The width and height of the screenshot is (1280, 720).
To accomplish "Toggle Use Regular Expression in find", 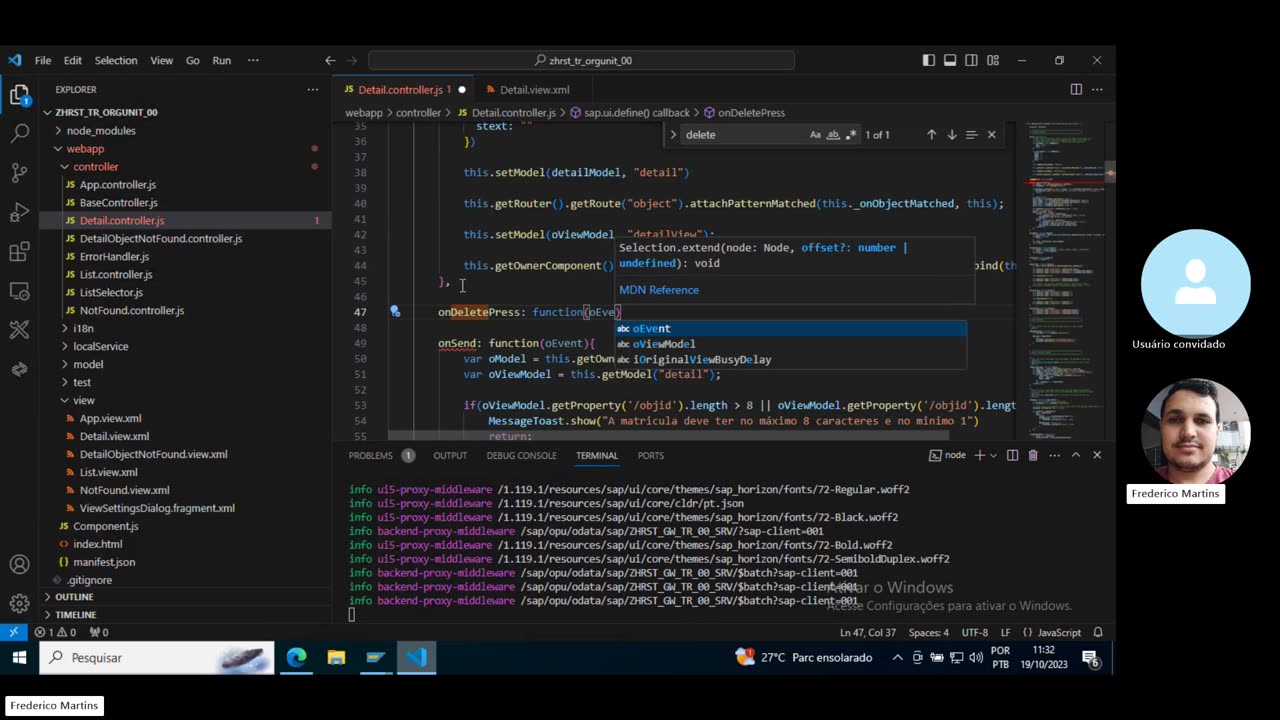I will pyautogui.click(x=851, y=135).
